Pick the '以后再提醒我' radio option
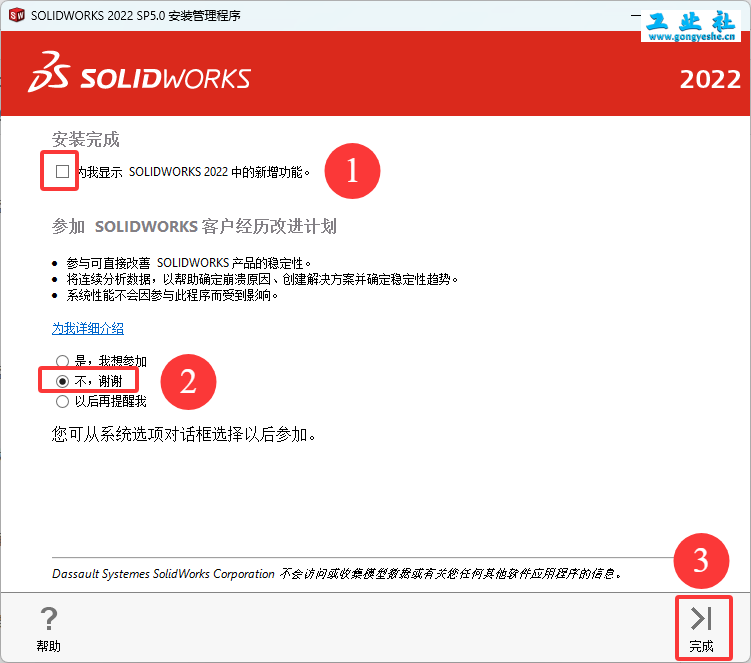Image resolution: width=751 pixels, height=663 pixels. tap(62, 401)
